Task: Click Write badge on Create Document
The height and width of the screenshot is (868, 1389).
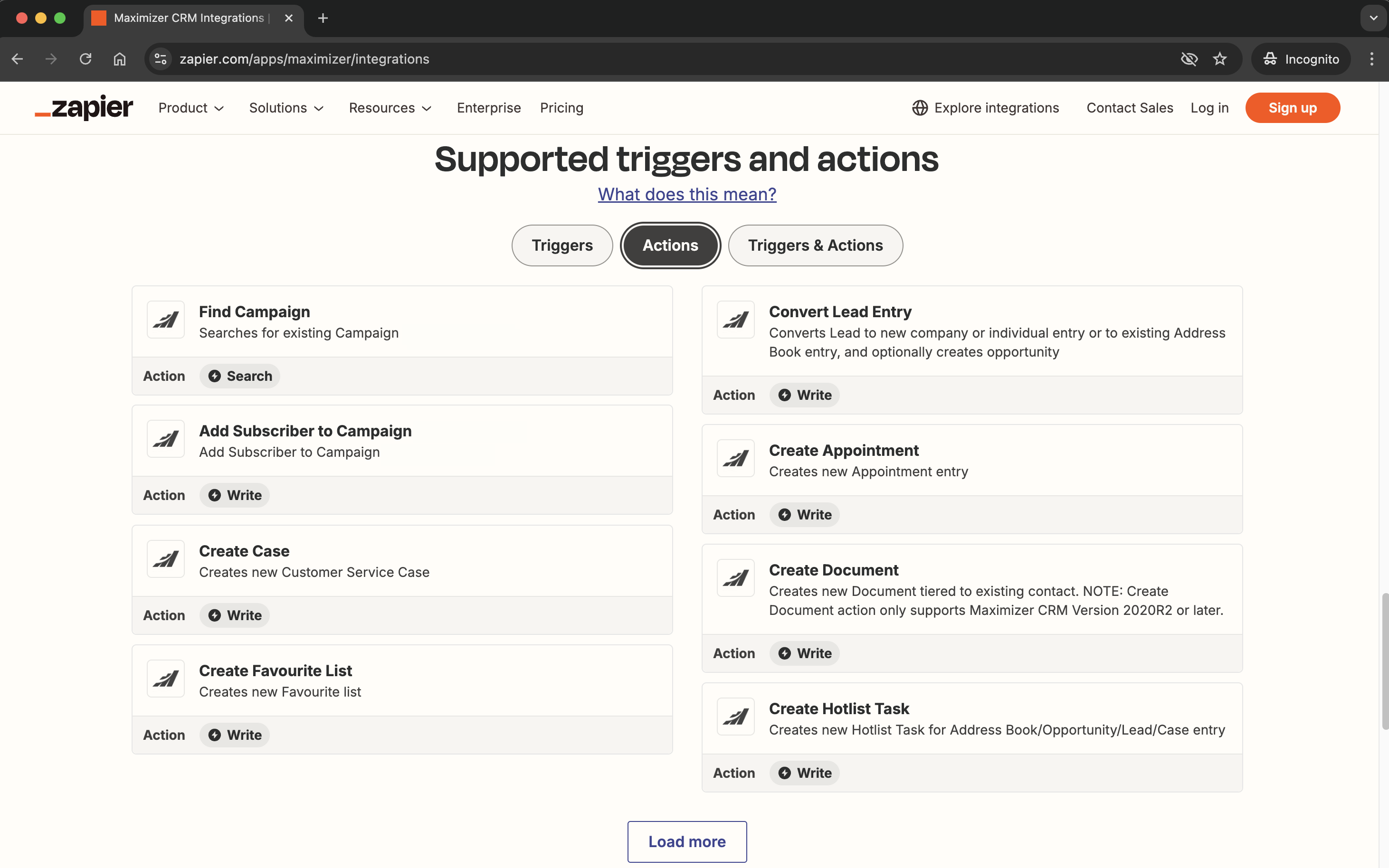Action: coord(804,653)
